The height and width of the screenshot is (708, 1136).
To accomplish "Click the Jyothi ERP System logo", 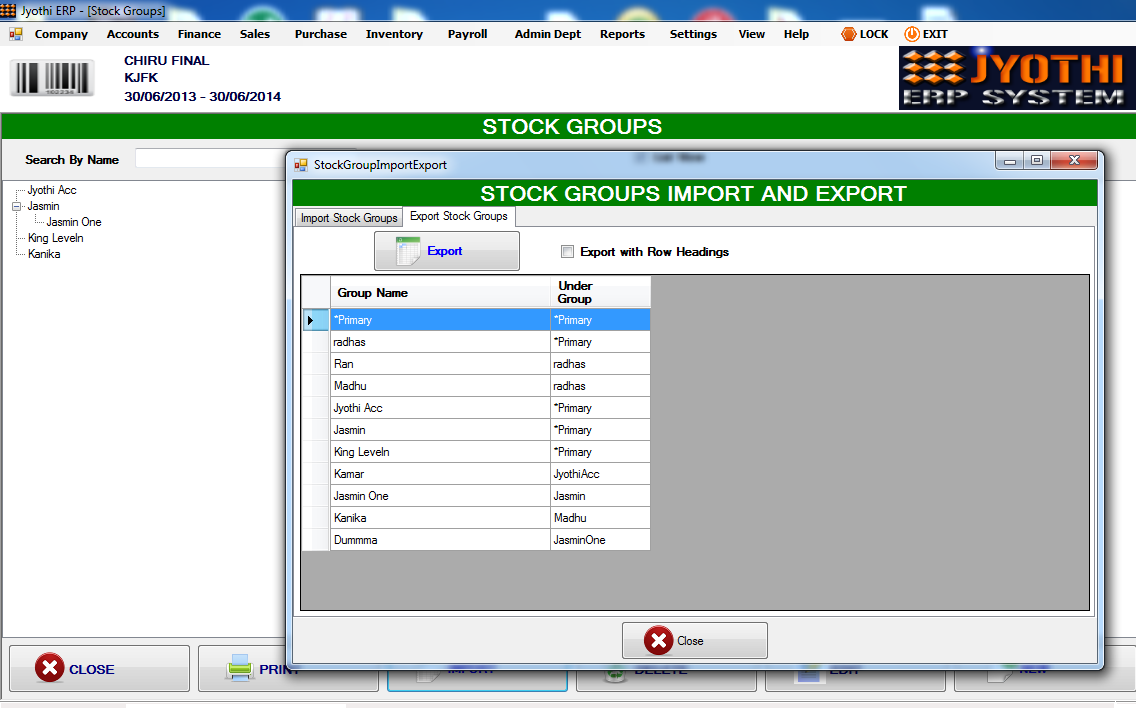I will pyautogui.click(x=1015, y=77).
